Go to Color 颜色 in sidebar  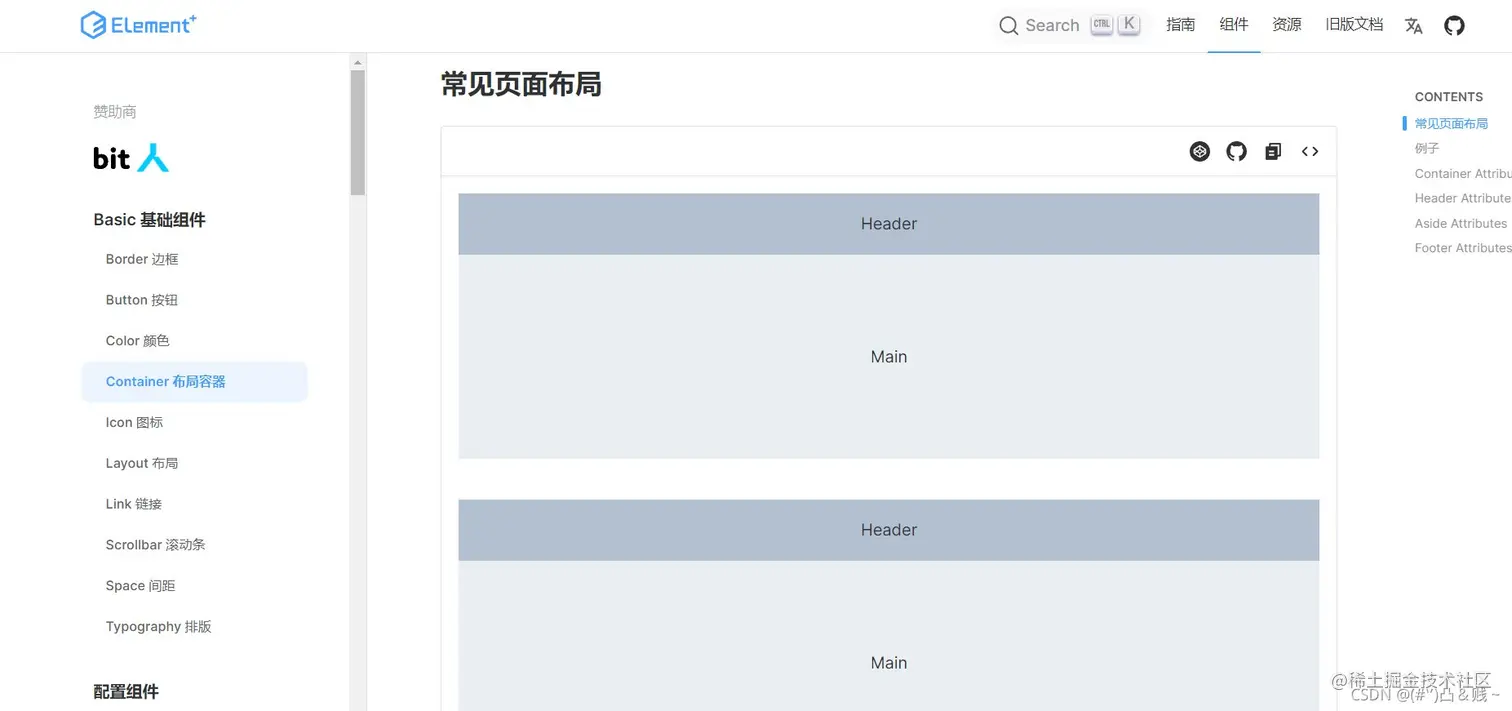(138, 341)
